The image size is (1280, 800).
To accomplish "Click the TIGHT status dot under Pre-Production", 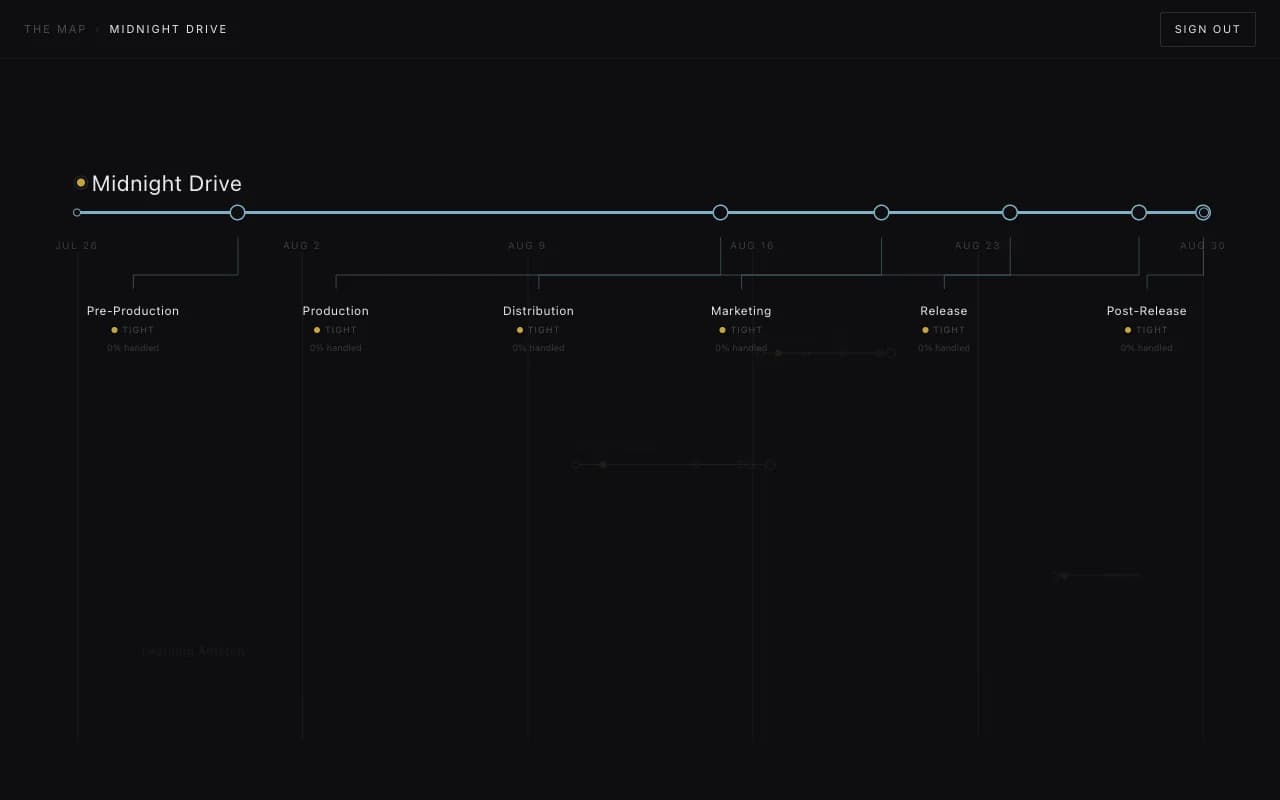I will pyautogui.click(x=115, y=330).
